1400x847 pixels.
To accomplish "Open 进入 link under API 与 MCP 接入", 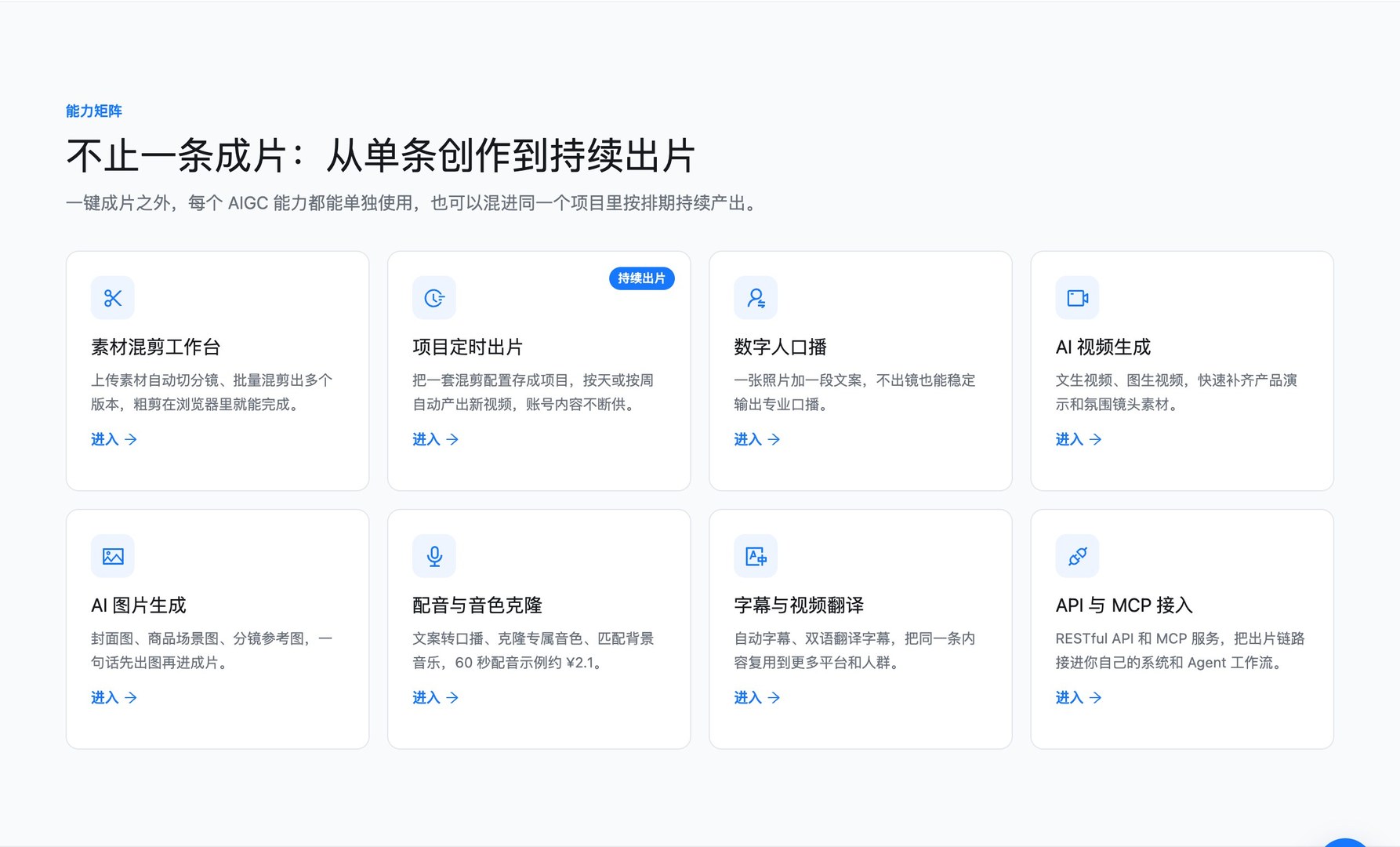I will click(1079, 697).
